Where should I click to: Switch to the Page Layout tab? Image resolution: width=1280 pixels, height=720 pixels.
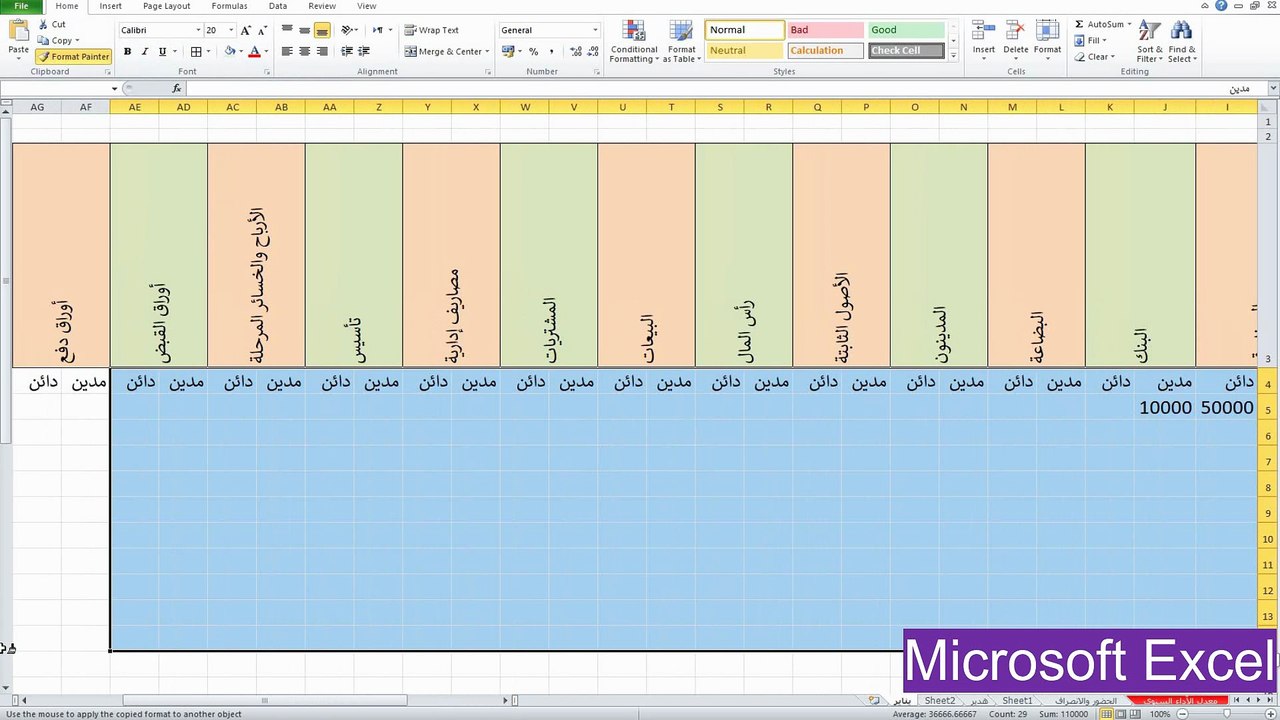coord(166,6)
